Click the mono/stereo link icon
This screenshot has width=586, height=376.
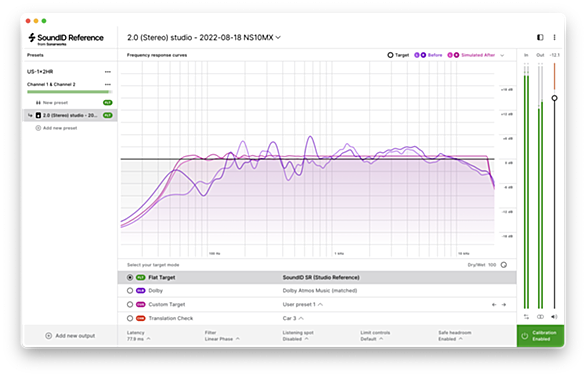click(540, 317)
